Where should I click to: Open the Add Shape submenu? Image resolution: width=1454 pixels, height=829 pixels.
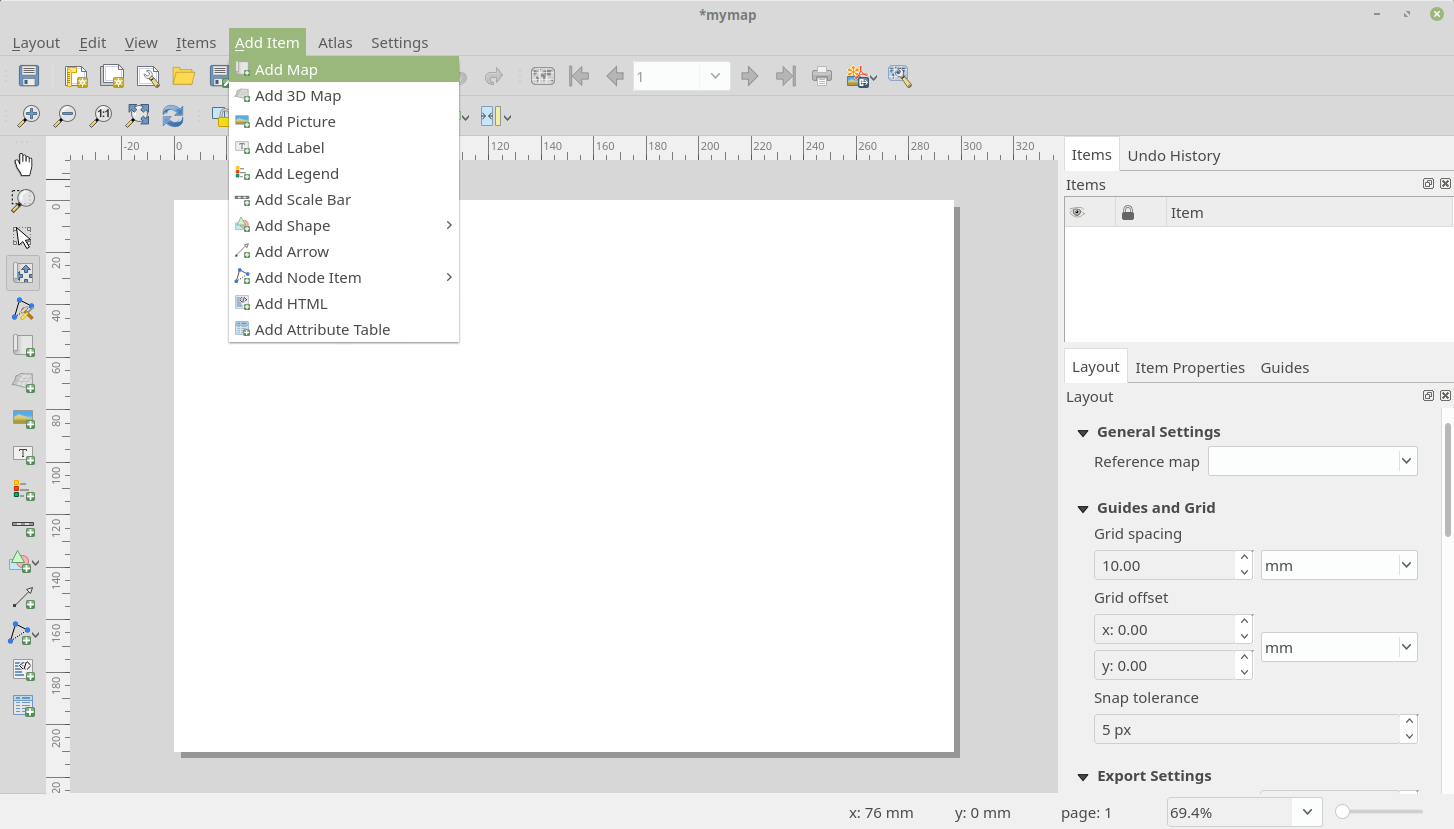[x=344, y=225]
